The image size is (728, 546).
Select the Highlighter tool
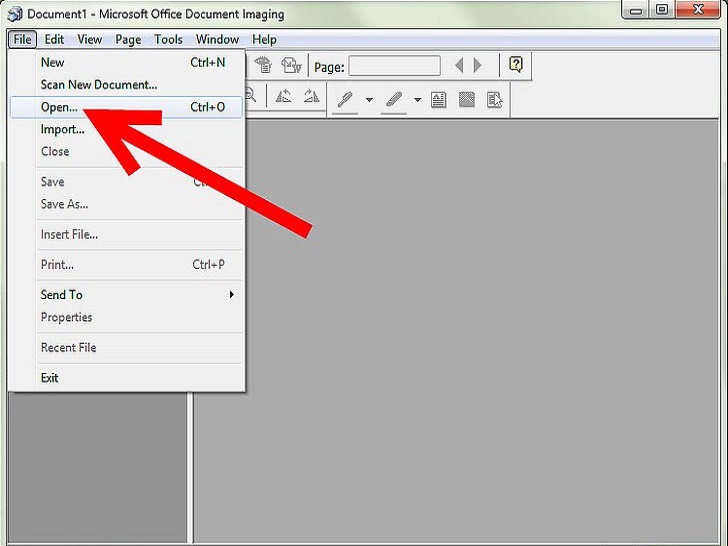(394, 99)
